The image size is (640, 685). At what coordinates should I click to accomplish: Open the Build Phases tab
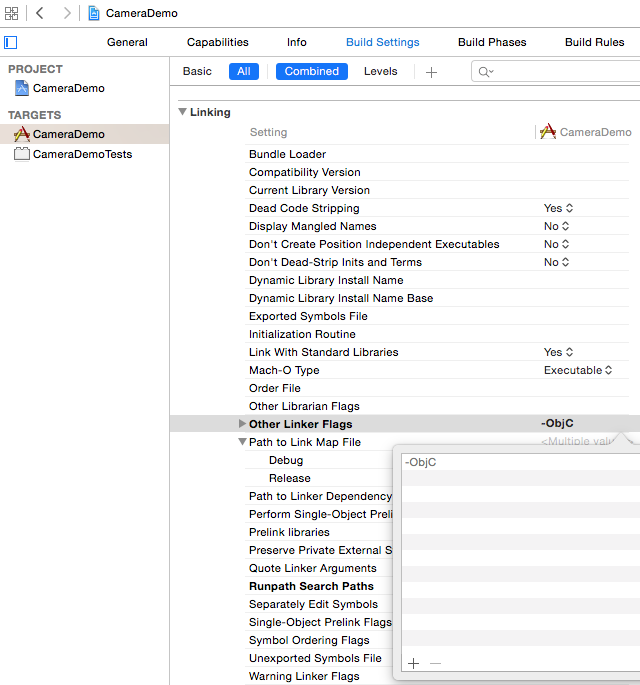[492, 42]
